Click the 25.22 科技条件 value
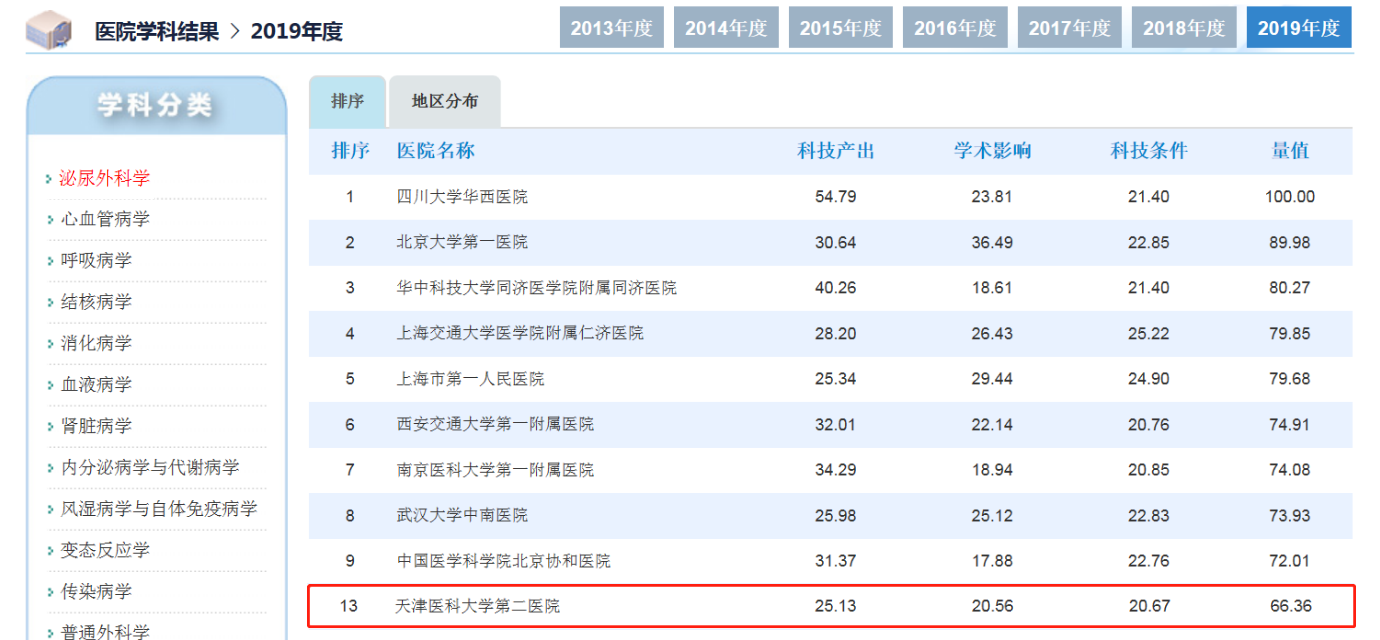The height and width of the screenshot is (640, 1380). pos(1149,333)
